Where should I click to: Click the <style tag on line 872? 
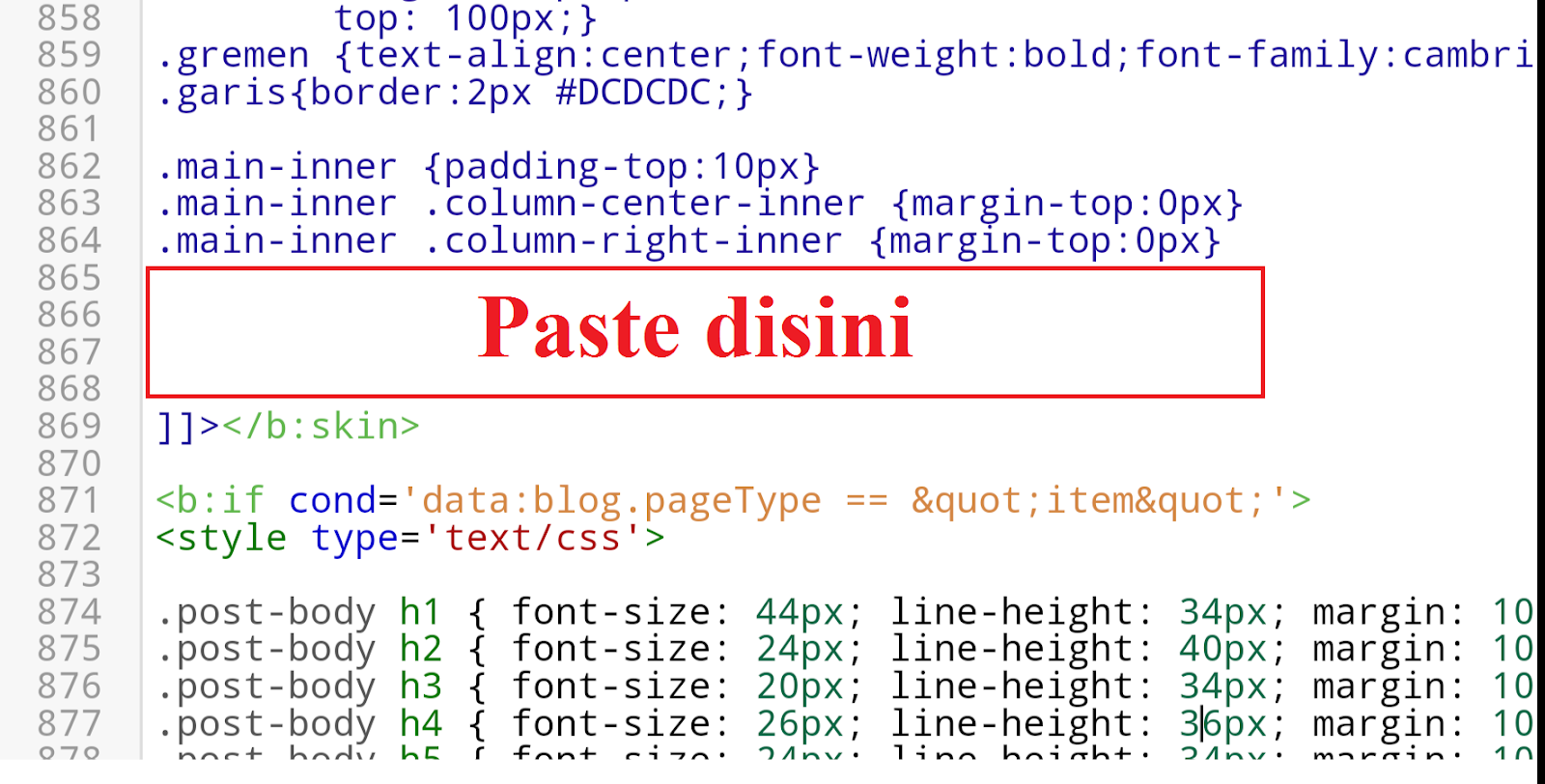[221, 538]
